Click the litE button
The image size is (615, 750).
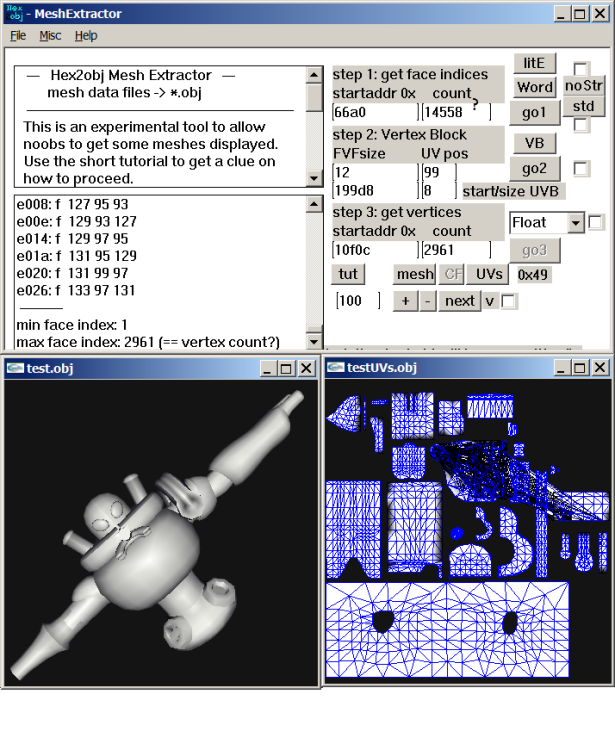(534, 63)
